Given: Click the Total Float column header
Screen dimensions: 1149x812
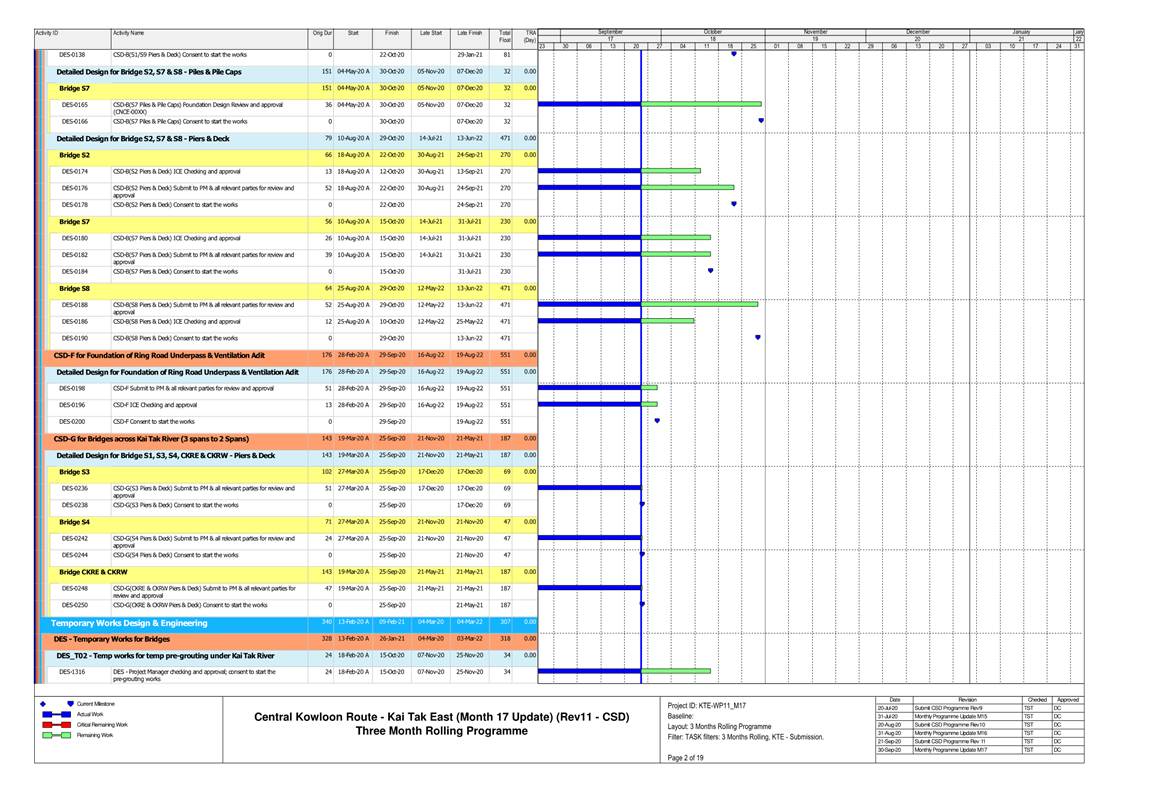Looking at the screenshot, I should [505, 36].
